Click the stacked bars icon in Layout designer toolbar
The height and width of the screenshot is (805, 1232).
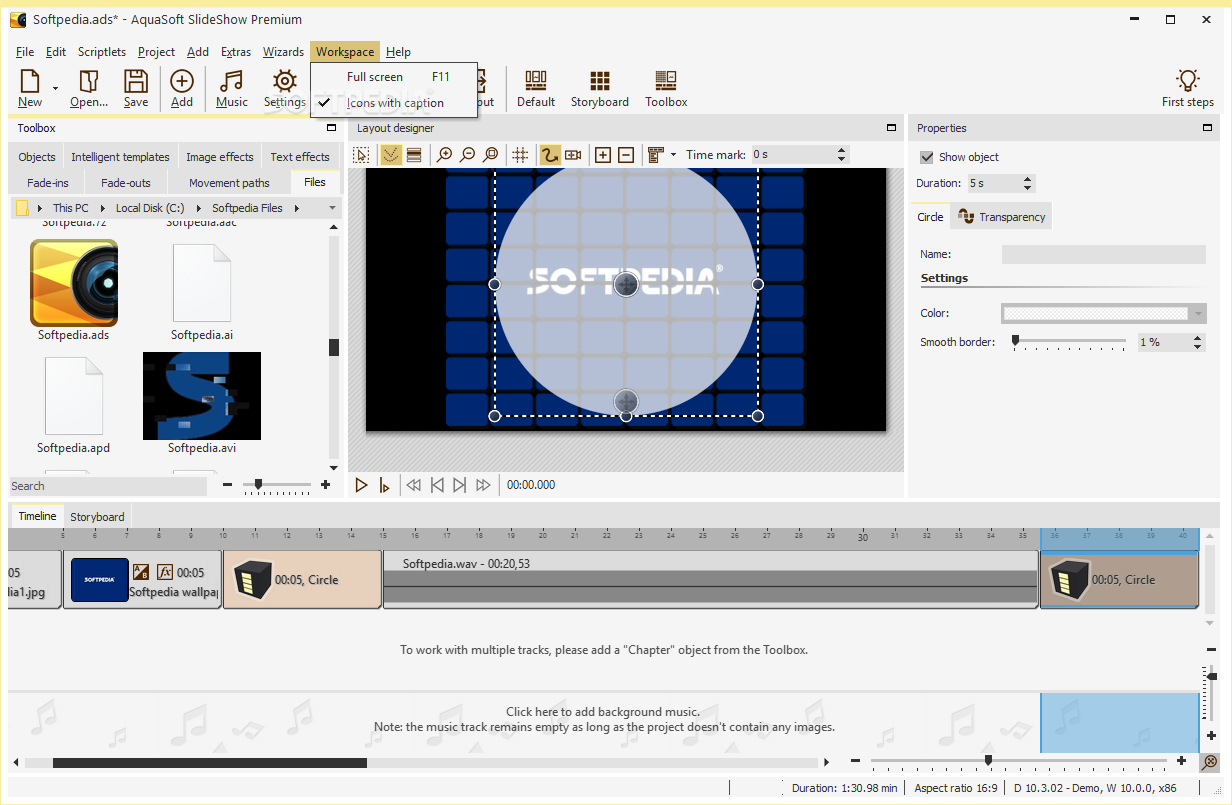tap(414, 155)
